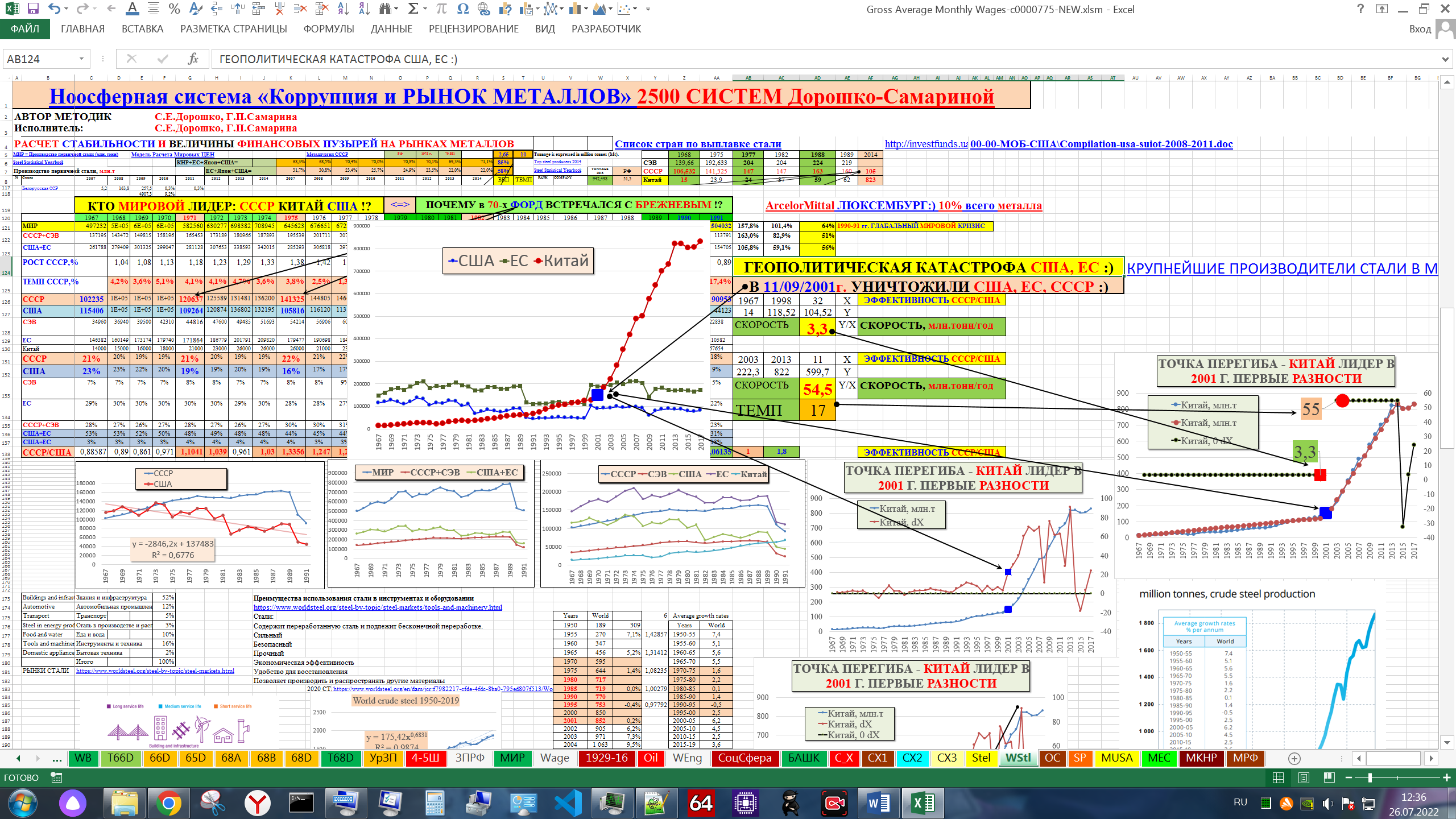Screen dimensions: 1456x819
Task: Open the investfunds.ua hyperlink in the sheet
Action: coord(925,144)
